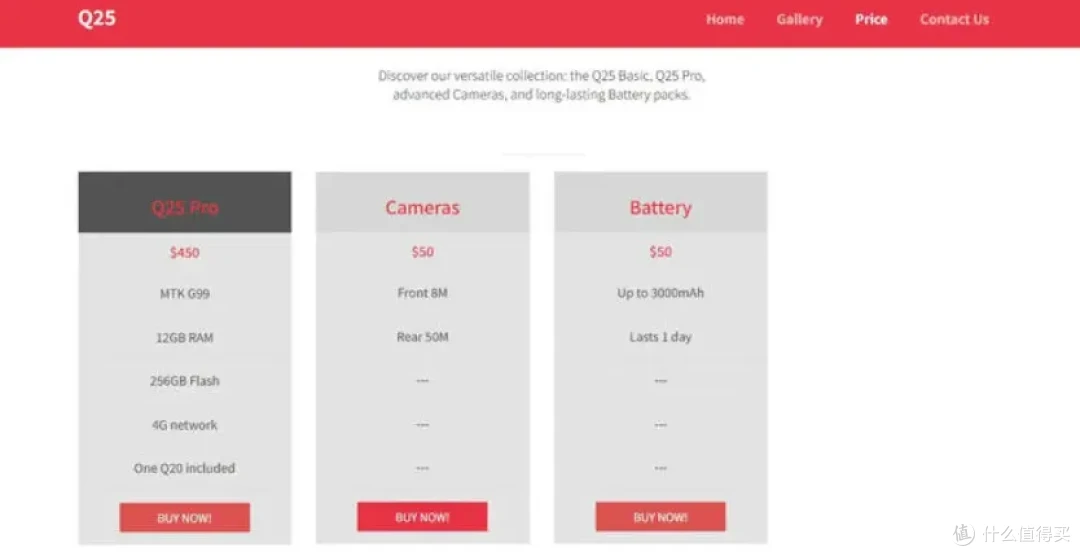Click BUY NOW under Battery
The image size is (1080, 556).
[661, 517]
